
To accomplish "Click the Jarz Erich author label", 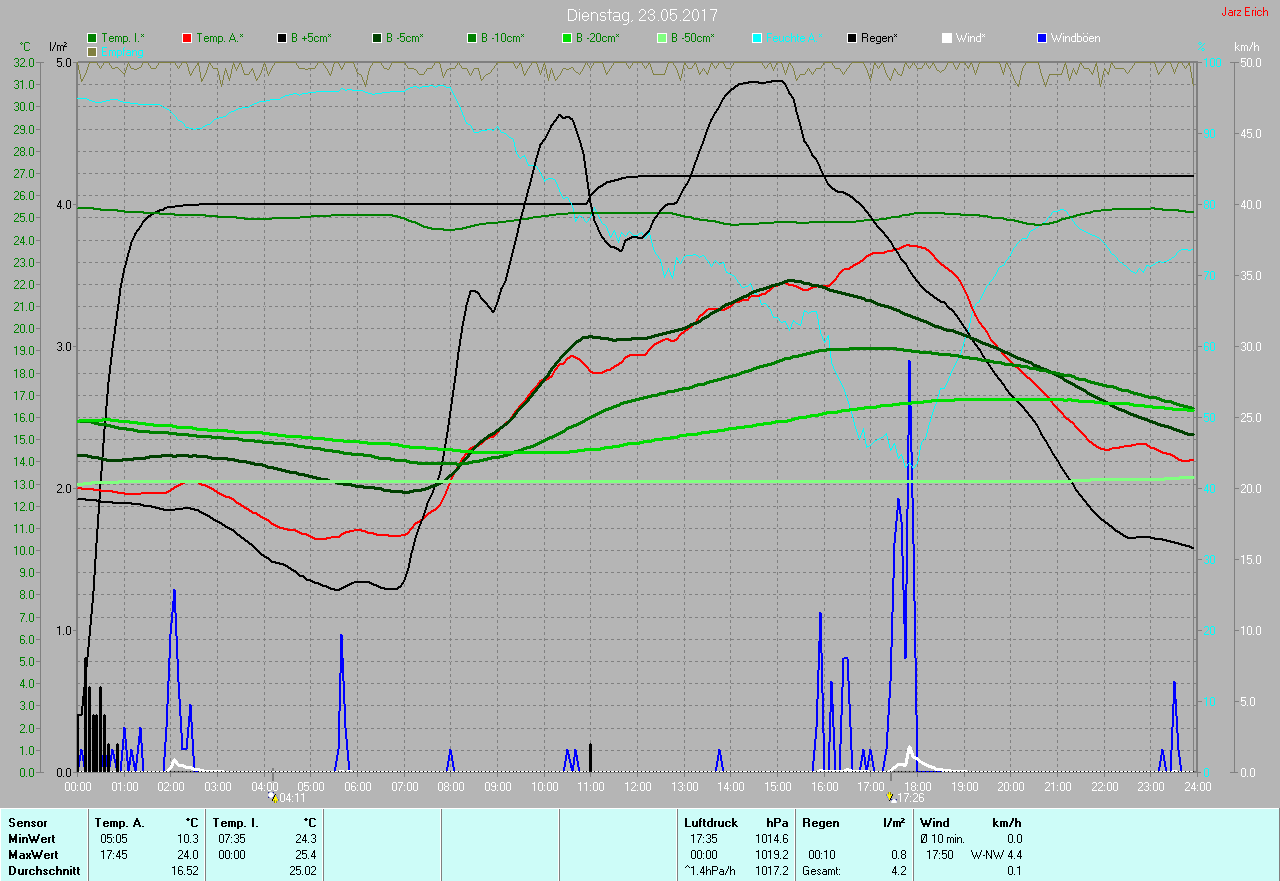I will [x=1244, y=12].
